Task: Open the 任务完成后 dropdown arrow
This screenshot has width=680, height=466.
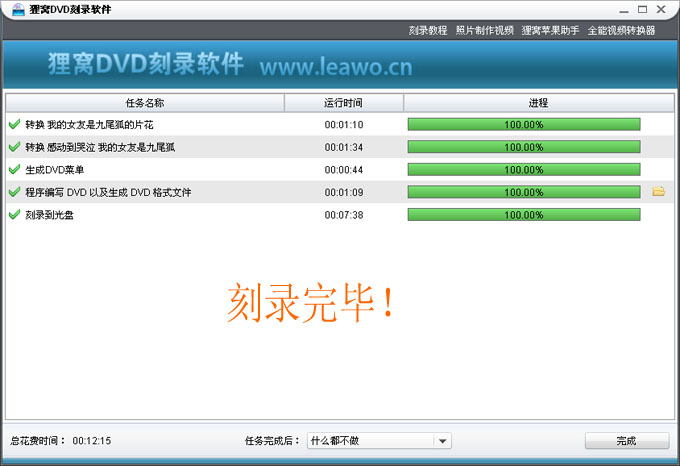Action: coord(442,441)
